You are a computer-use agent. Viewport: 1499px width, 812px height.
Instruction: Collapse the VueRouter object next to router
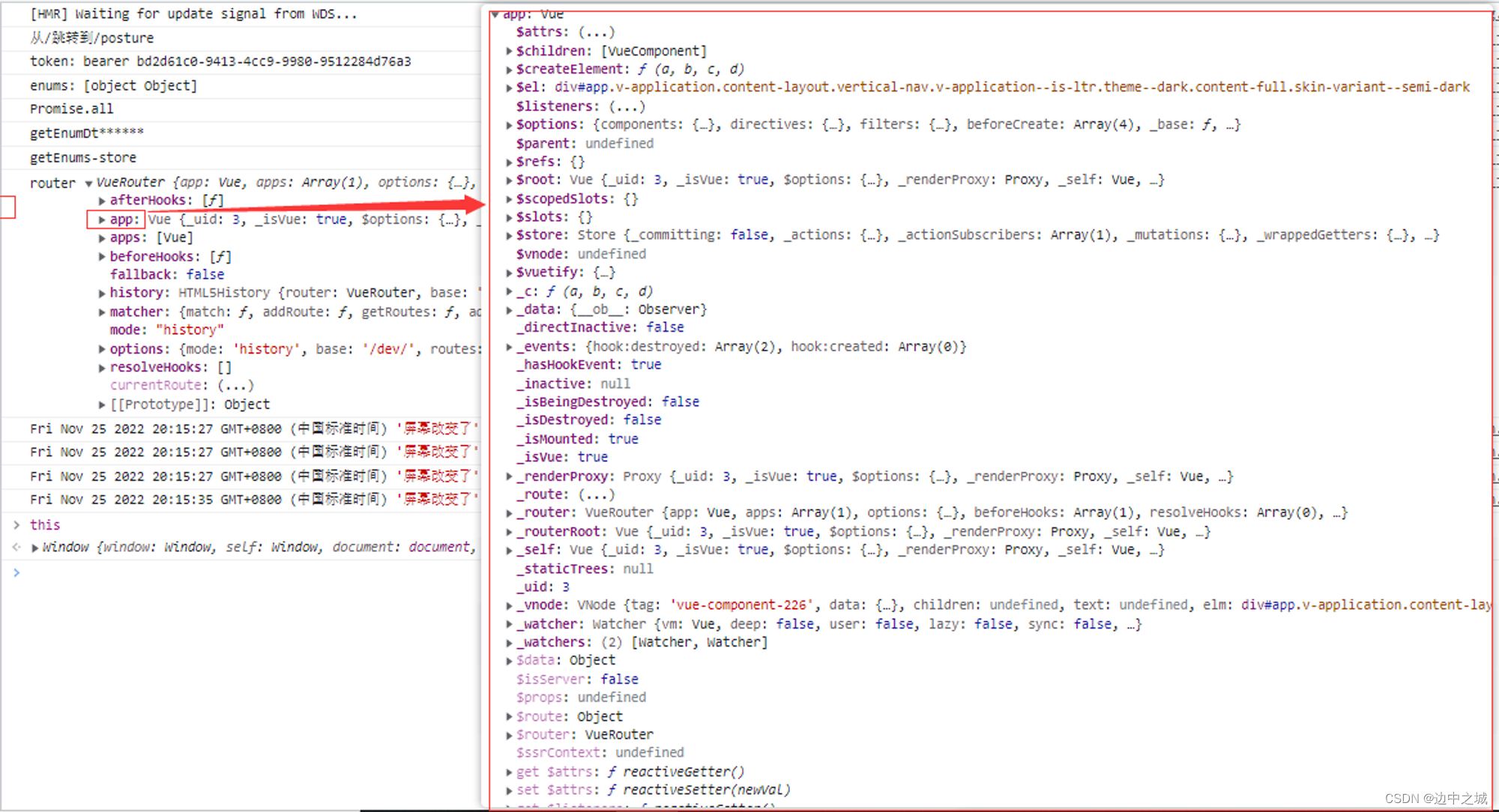coord(88,183)
